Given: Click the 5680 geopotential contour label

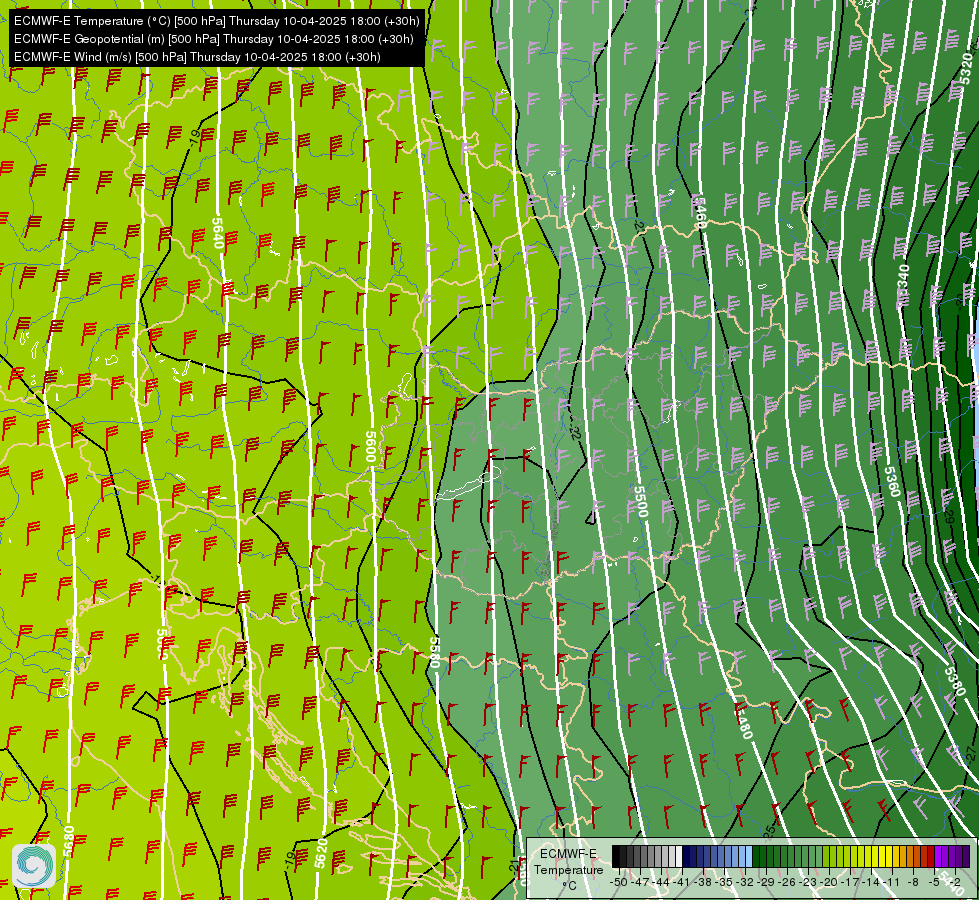Looking at the screenshot, I should [69, 841].
